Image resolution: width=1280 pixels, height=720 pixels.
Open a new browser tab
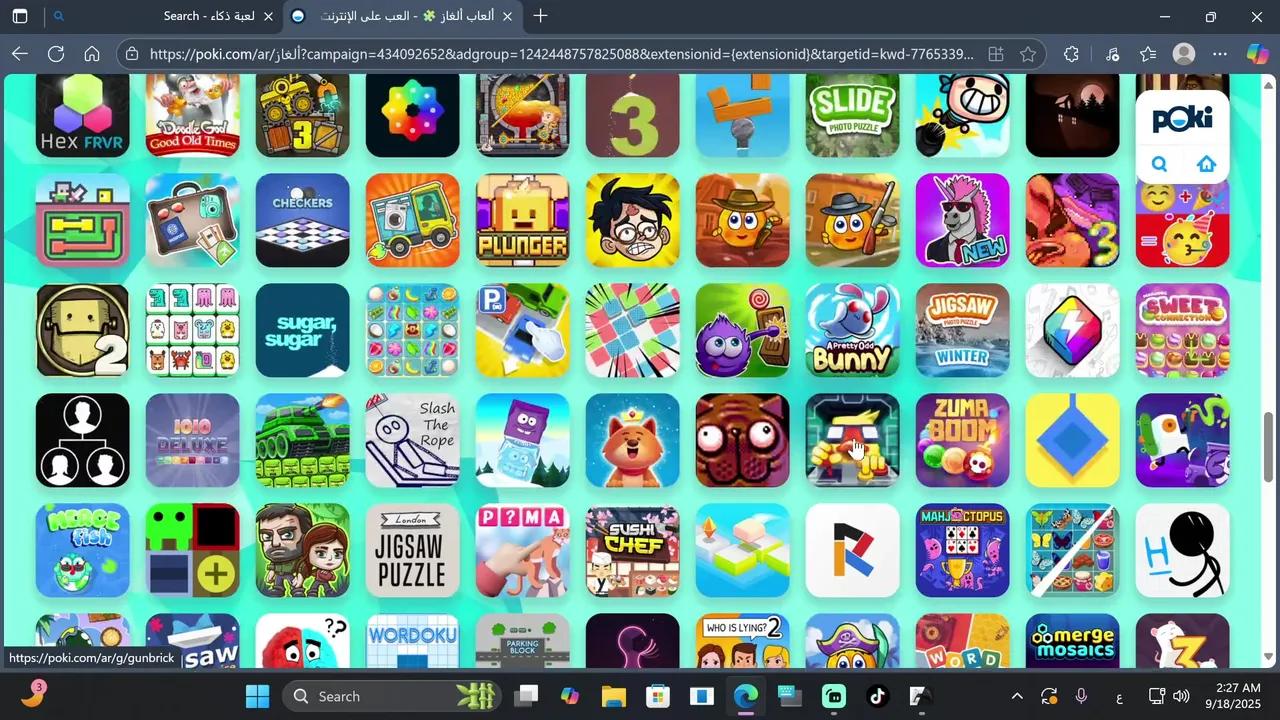(x=541, y=16)
